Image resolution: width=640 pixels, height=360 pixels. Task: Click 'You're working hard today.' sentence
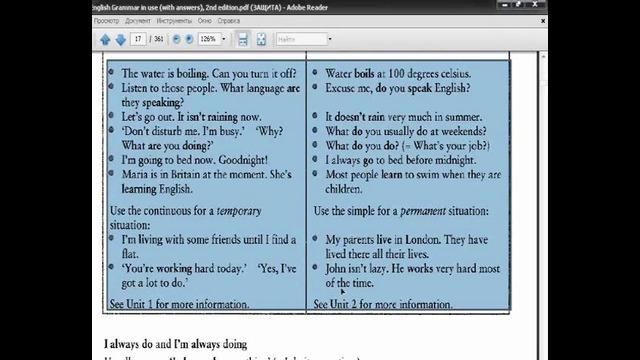pyautogui.click(x=184, y=269)
